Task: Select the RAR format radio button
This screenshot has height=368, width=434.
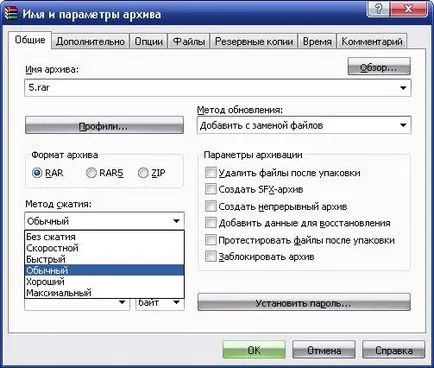Action: coord(37,173)
